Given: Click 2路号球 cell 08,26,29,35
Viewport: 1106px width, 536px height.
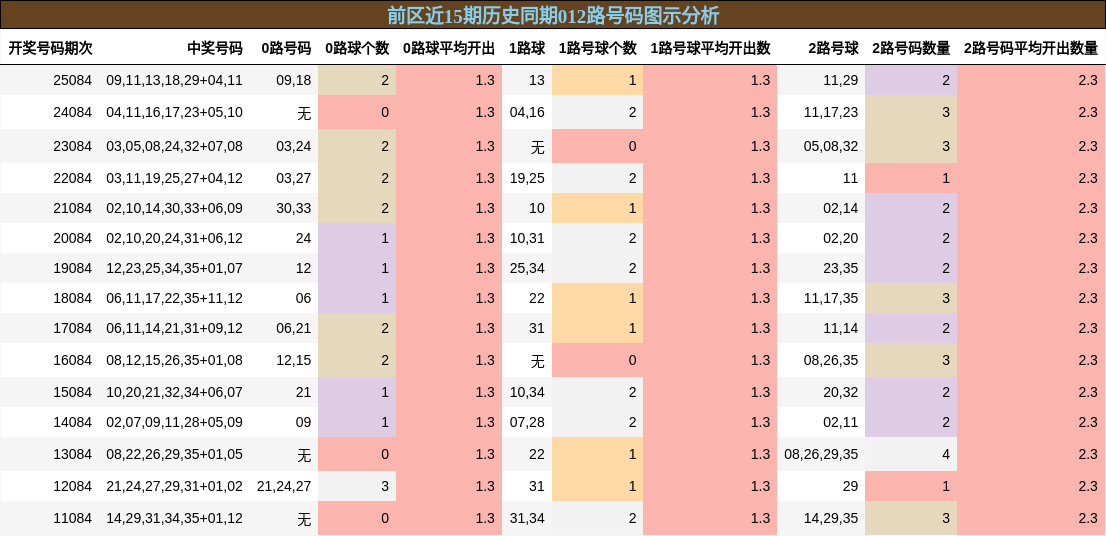Looking at the screenshot, I should pyautogui.click(x=821, y=454).
